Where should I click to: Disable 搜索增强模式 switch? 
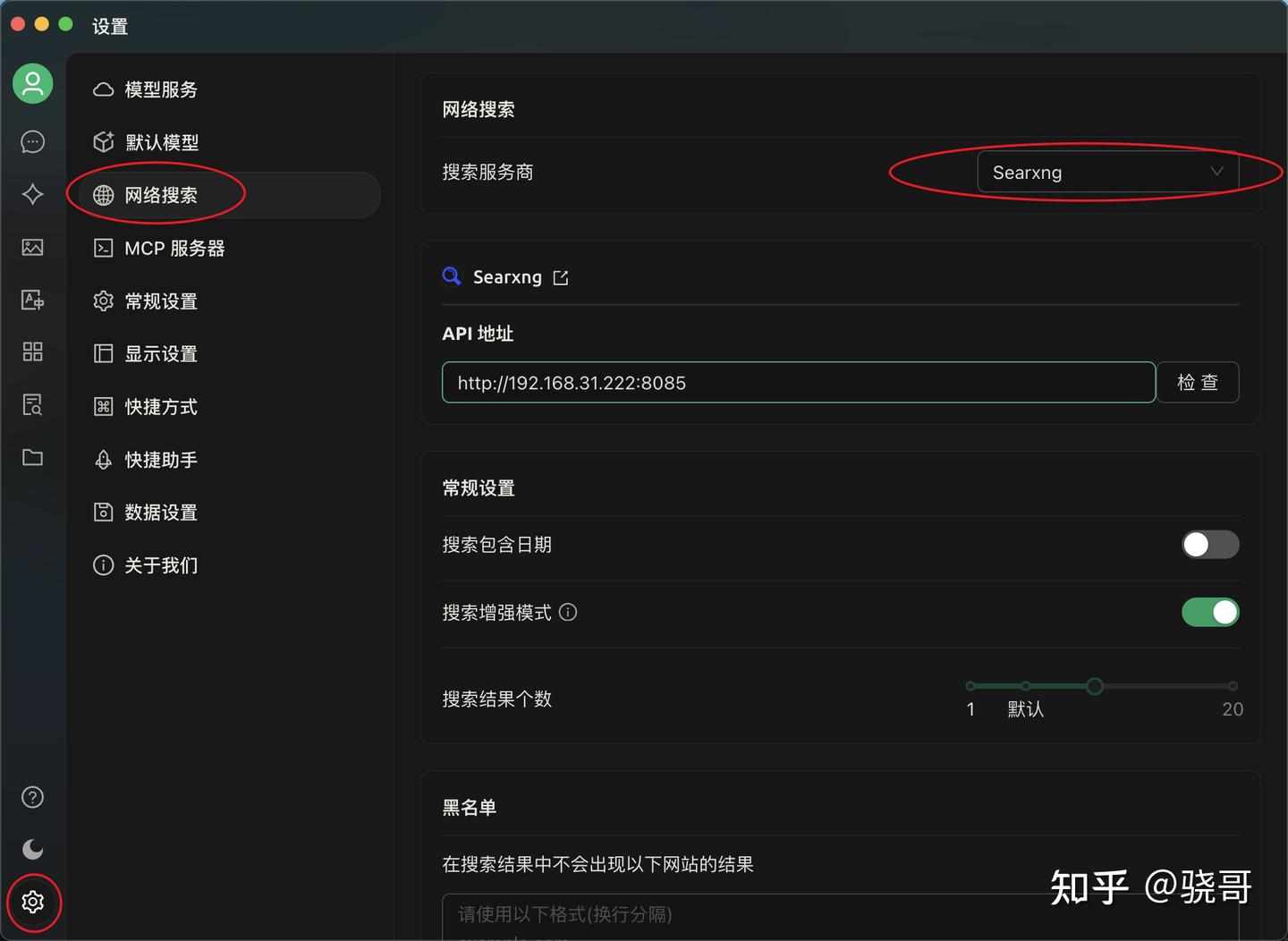(1210, 612)
